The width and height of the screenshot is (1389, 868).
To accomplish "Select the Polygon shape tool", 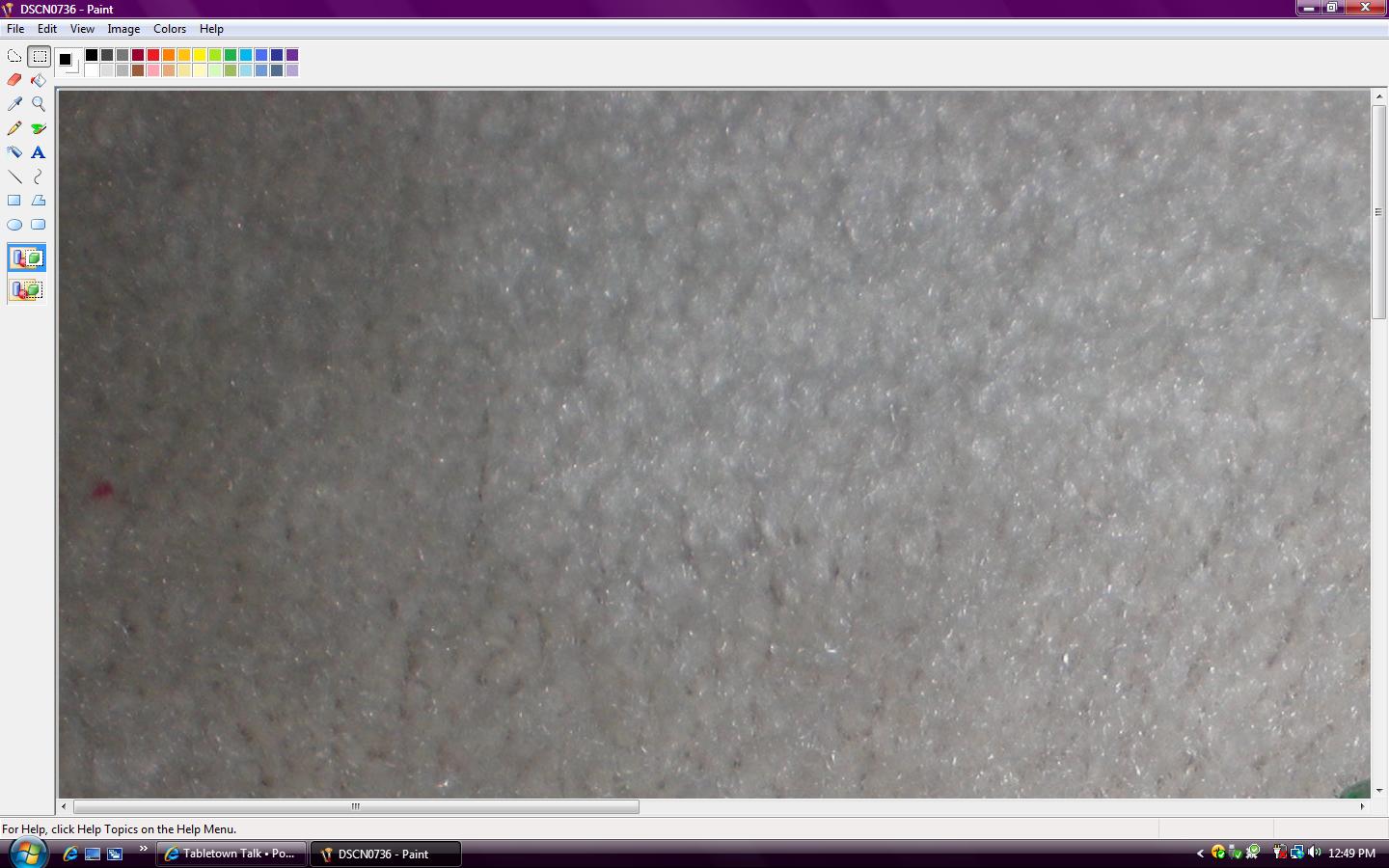I will (x=39, y=201).
